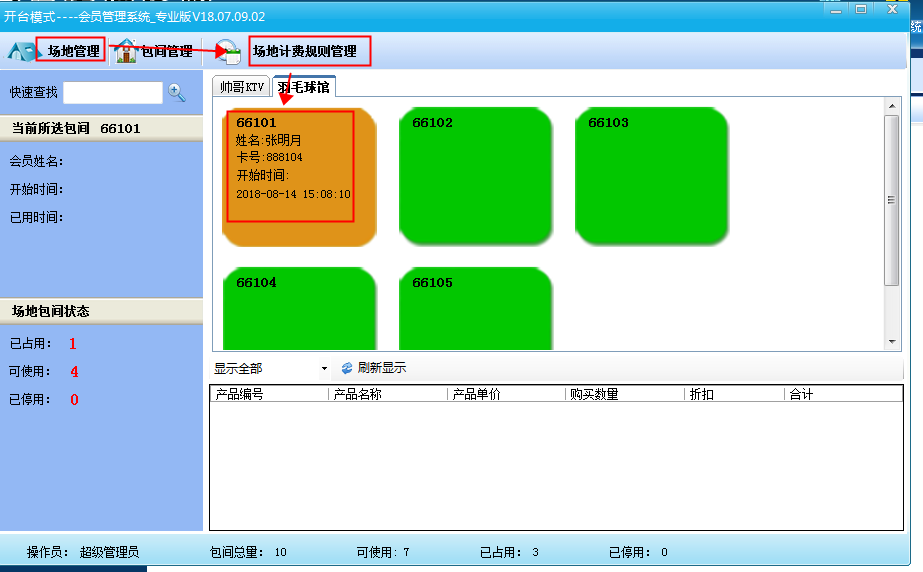This screenshot has width=923, height=572.
Task: Focus the 快速查找 search input box
Action: (112, 92)
